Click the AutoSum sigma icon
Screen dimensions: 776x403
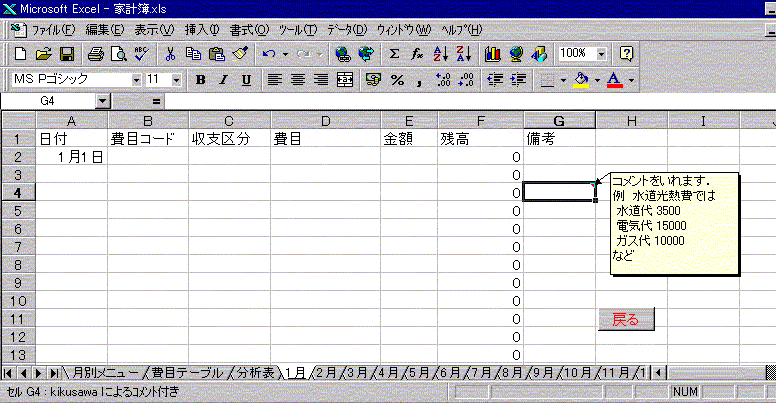point(394,53)
